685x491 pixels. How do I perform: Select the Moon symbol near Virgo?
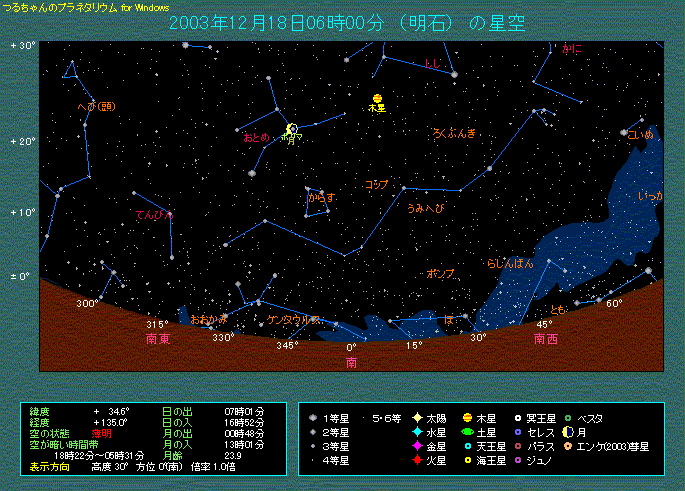[292, 129]
